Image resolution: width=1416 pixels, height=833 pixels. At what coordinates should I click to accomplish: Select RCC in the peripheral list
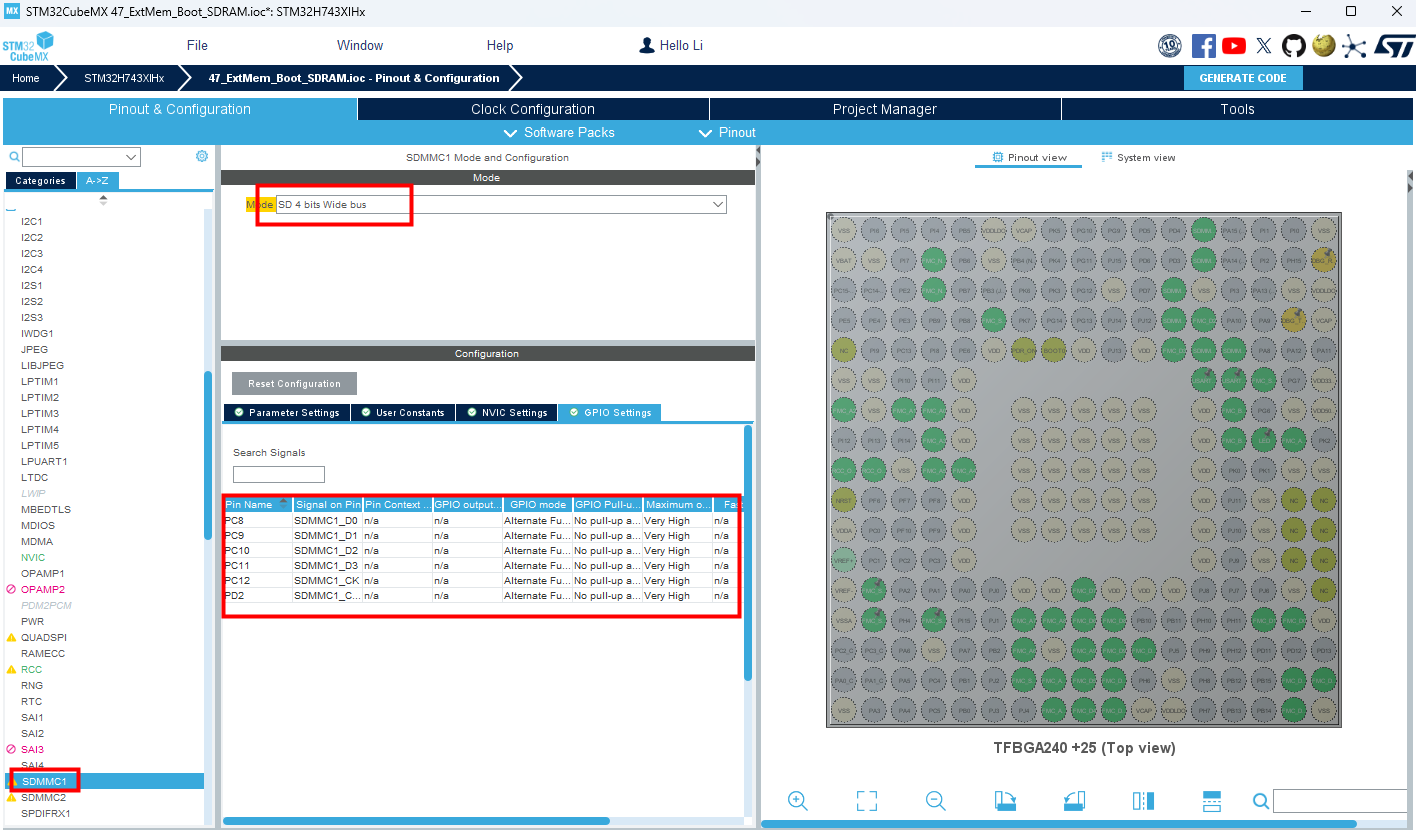pos(32,669)
